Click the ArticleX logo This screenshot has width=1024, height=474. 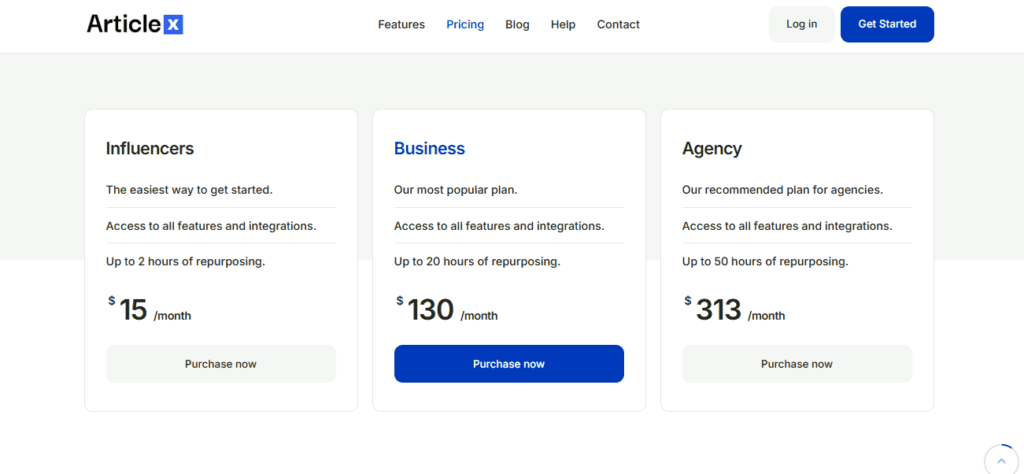(x=135, y=24)
